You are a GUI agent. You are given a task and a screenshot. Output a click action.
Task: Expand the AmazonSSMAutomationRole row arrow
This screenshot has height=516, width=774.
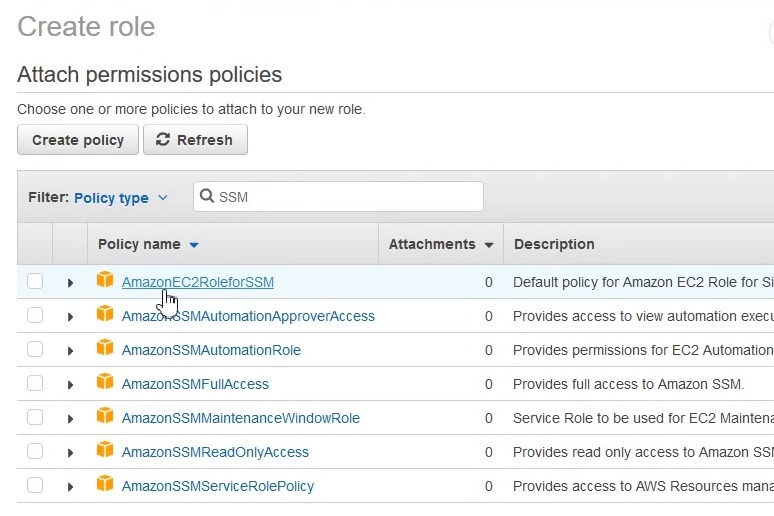click(x=70, y=351)
